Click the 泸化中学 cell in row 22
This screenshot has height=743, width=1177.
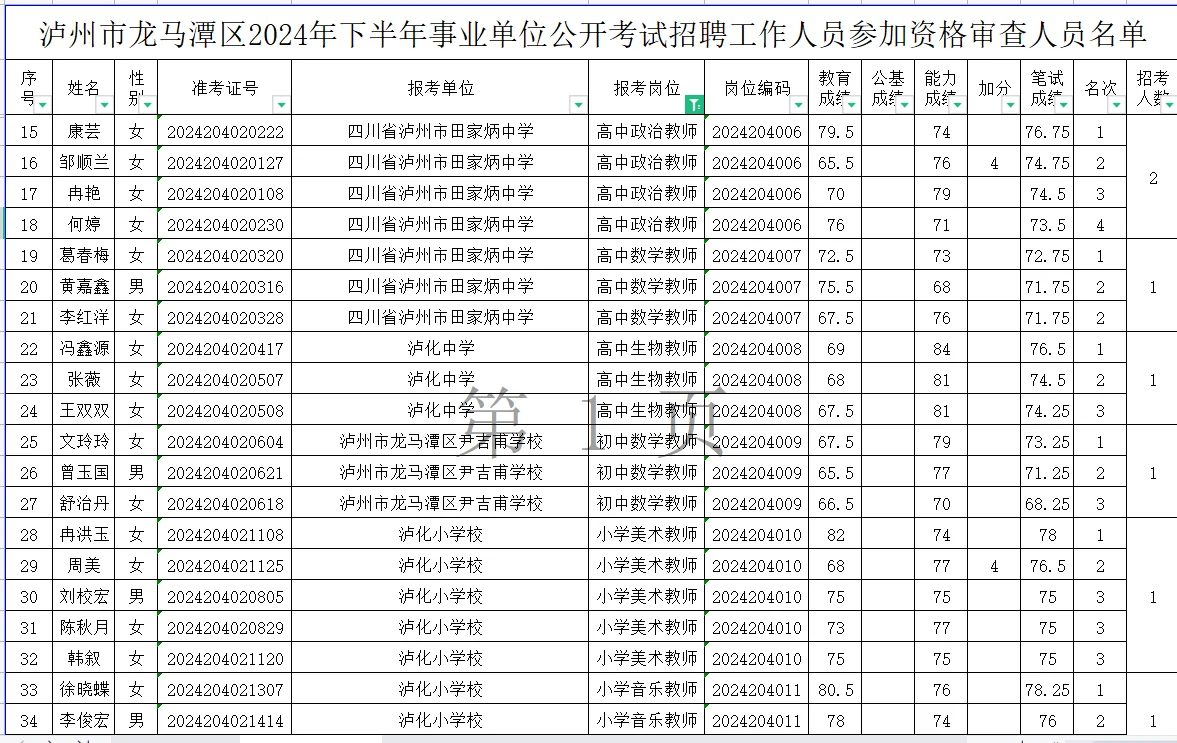coord(435,348)
